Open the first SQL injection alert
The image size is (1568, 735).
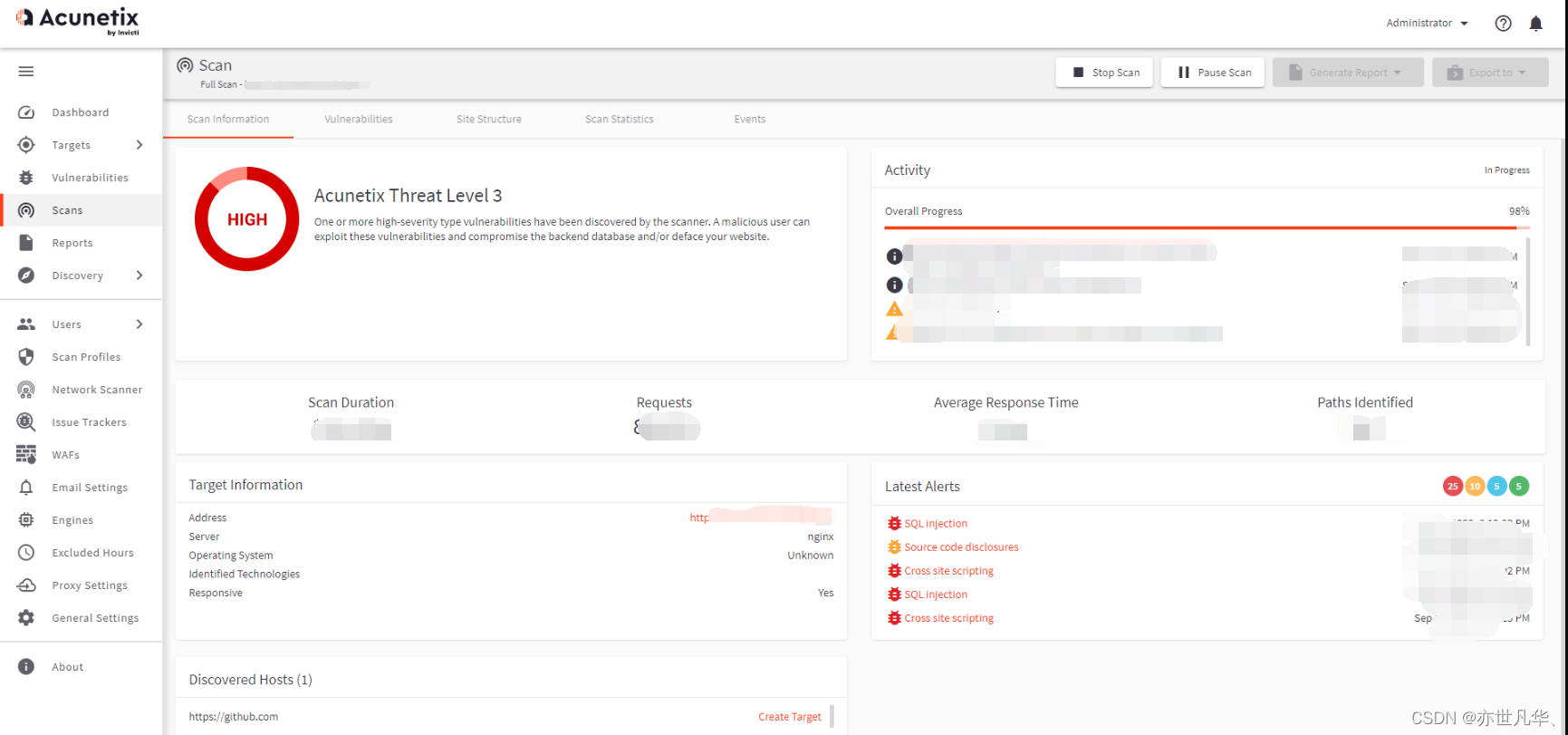pyautogui.click(x=936, y=524)
